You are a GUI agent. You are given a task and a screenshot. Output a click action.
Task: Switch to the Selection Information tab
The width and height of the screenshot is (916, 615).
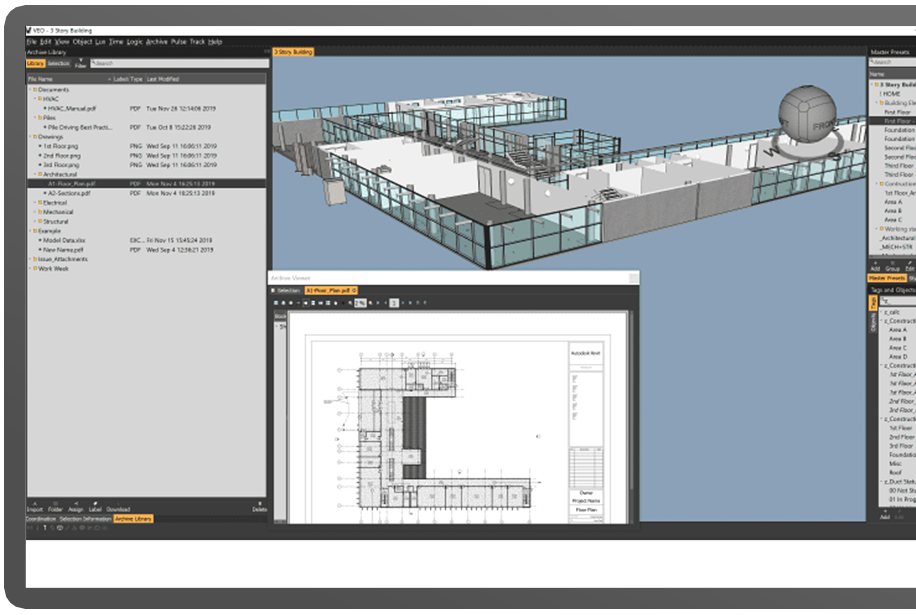click(85, 519)
